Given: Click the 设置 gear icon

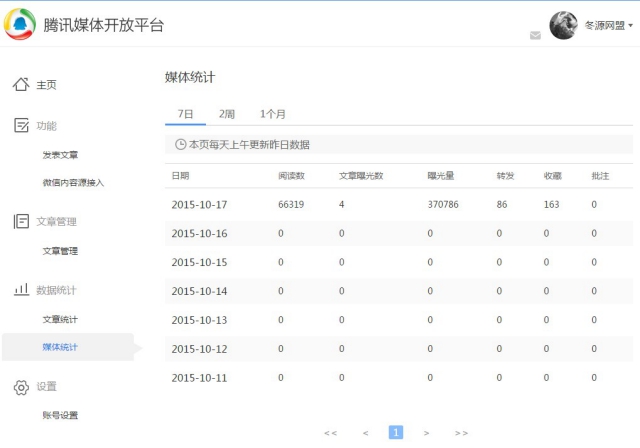Looking at the screenshot, I should 21,386.
